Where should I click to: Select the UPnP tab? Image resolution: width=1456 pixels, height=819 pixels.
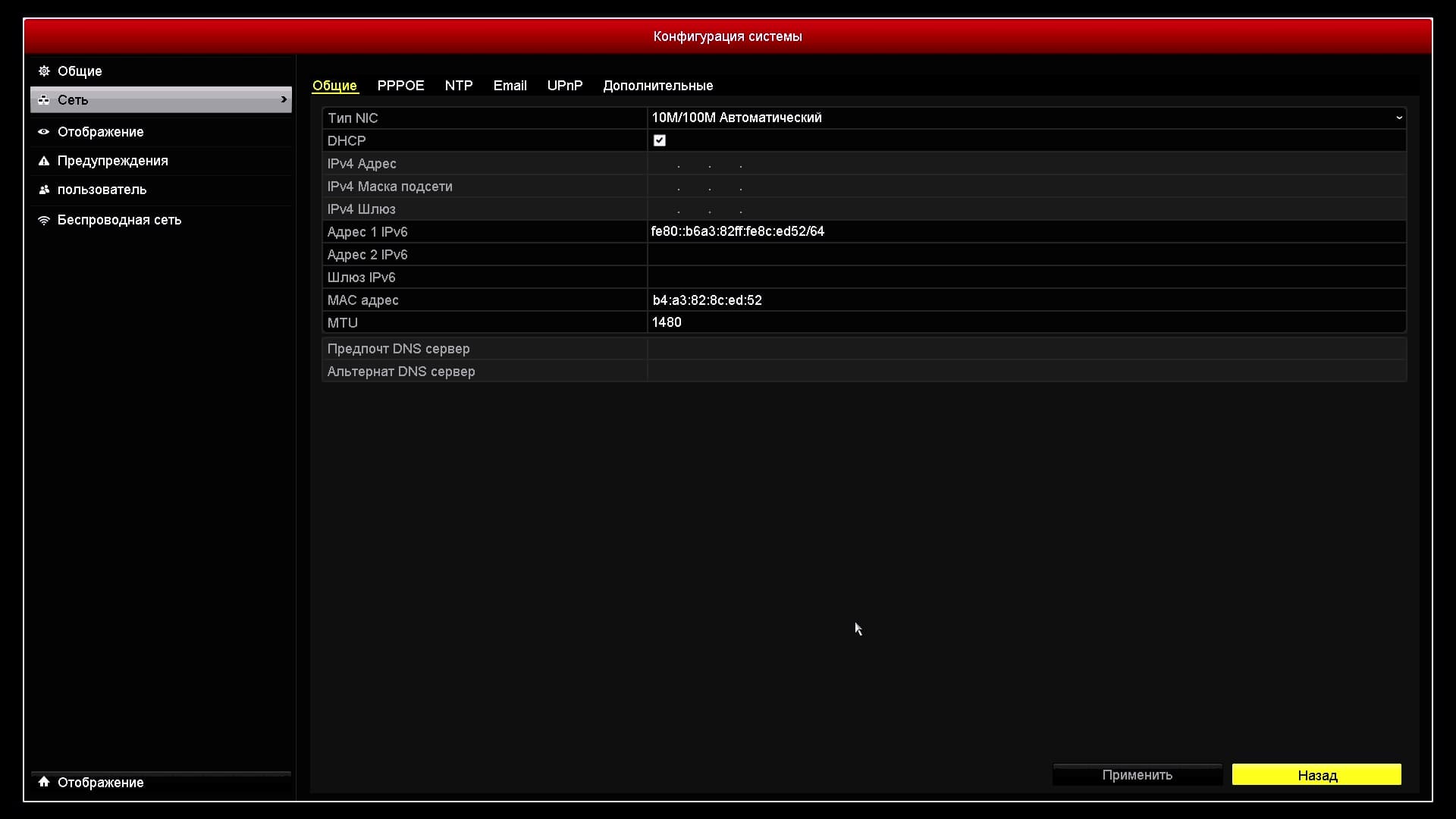(565, 86)
